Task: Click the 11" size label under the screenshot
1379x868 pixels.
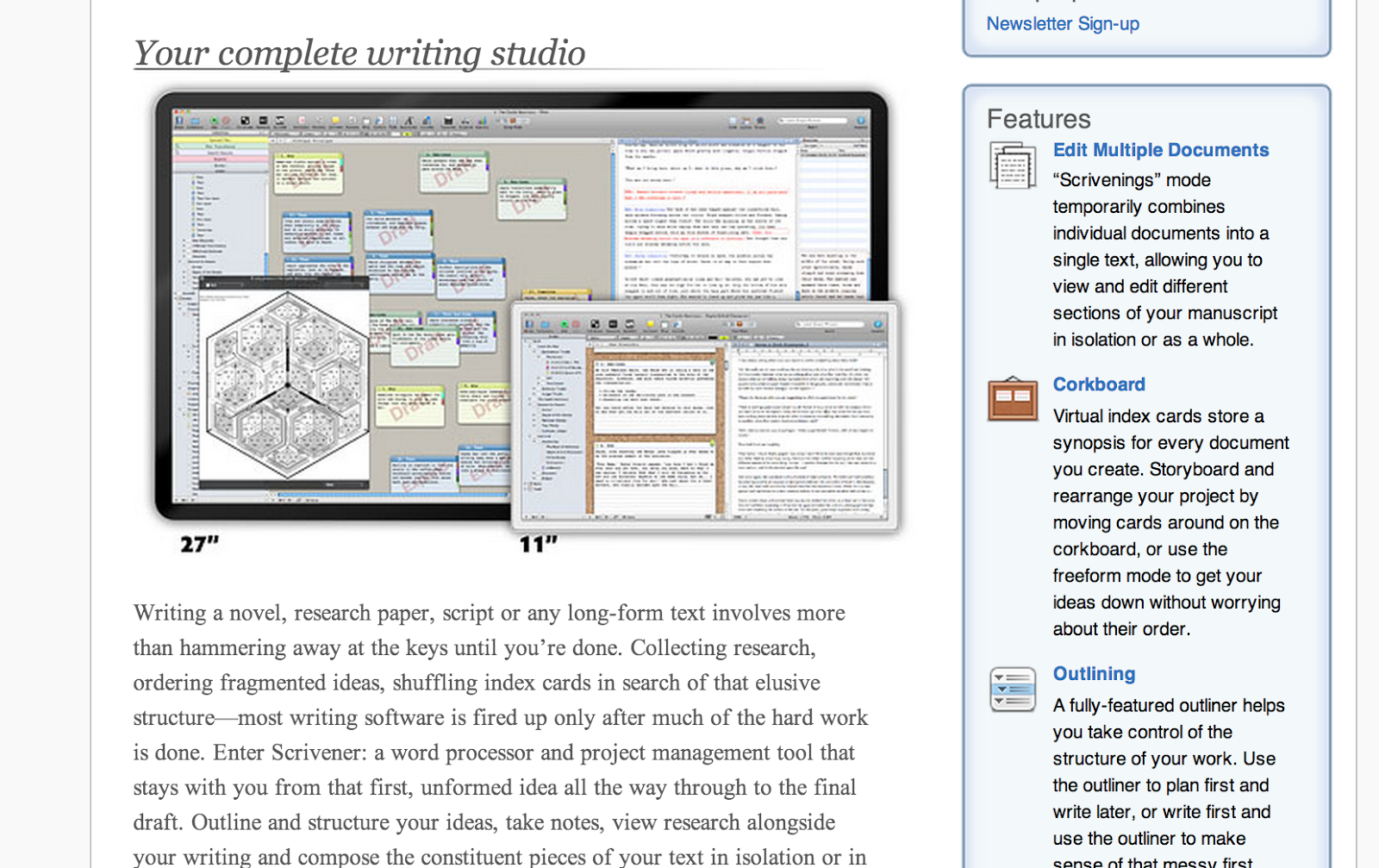Action: click(x=539, y=544)
